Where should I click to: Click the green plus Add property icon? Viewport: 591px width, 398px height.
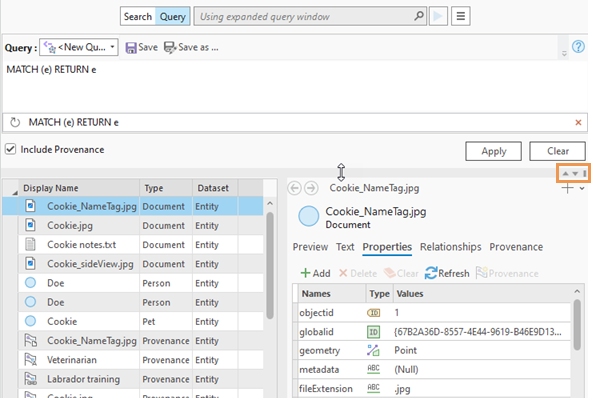(305, 273)
